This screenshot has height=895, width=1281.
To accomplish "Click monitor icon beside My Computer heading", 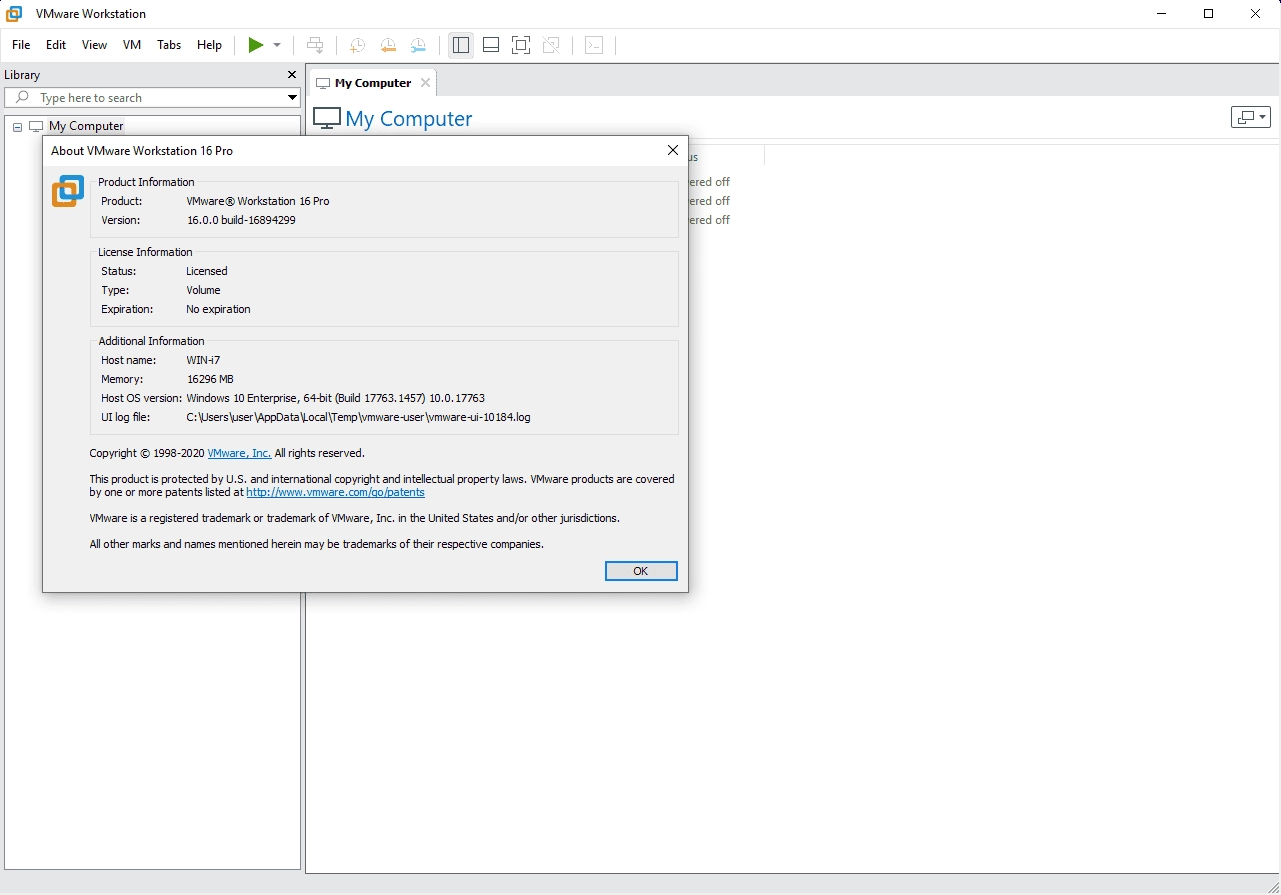I will tap(327, 119).
